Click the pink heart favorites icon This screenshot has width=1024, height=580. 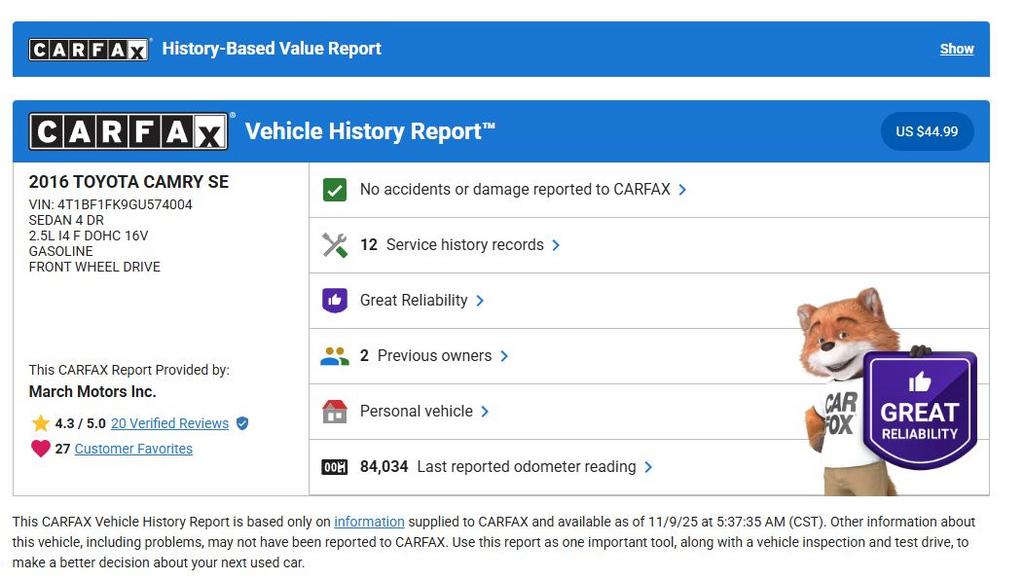[40, 449]
